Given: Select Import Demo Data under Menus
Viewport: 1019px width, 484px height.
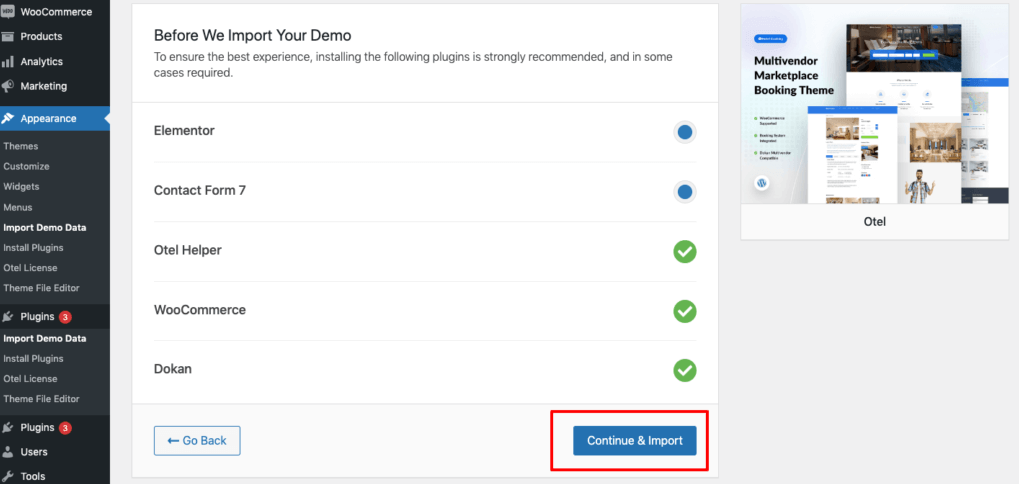Looking at the screenshot, I should [45, 228].
